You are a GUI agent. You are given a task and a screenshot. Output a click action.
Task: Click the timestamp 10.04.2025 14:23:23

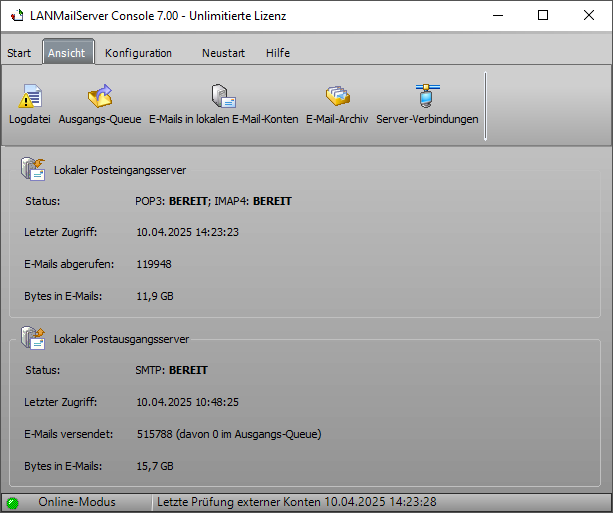(187, 232)
